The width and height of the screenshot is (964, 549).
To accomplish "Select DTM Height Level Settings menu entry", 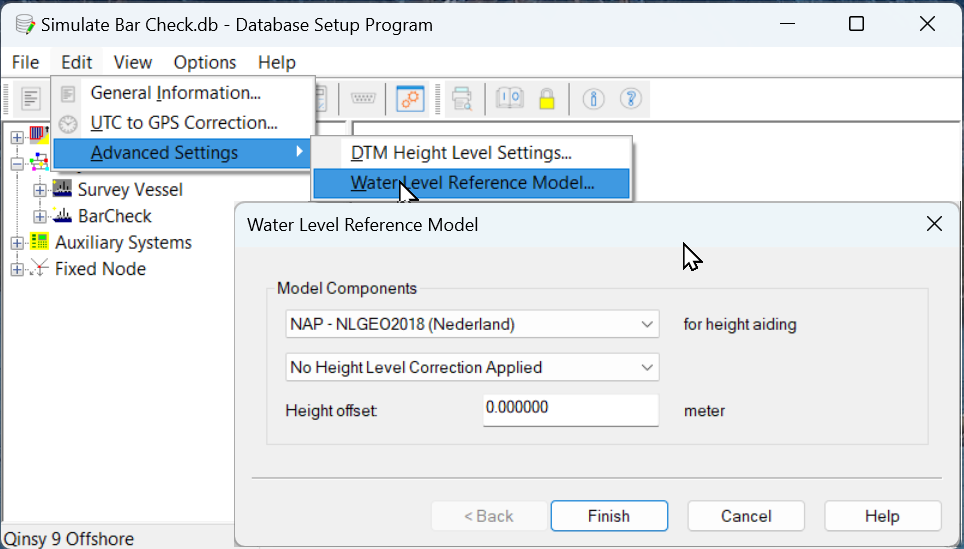I will tap(461, 153).
